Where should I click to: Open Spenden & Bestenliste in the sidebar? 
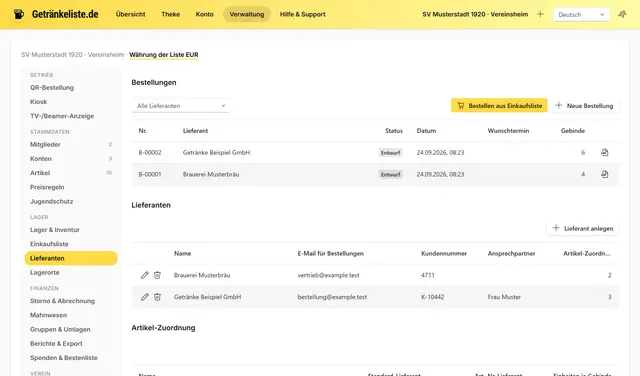64,358
